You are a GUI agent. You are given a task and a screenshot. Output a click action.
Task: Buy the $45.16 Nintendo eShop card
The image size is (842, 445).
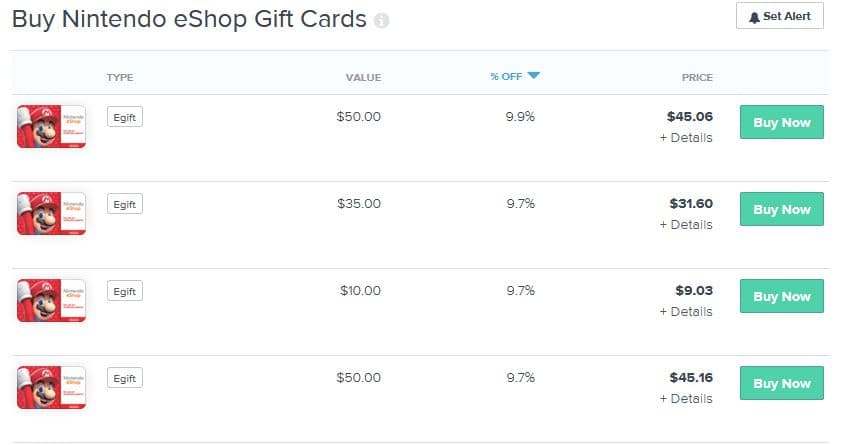781,383
